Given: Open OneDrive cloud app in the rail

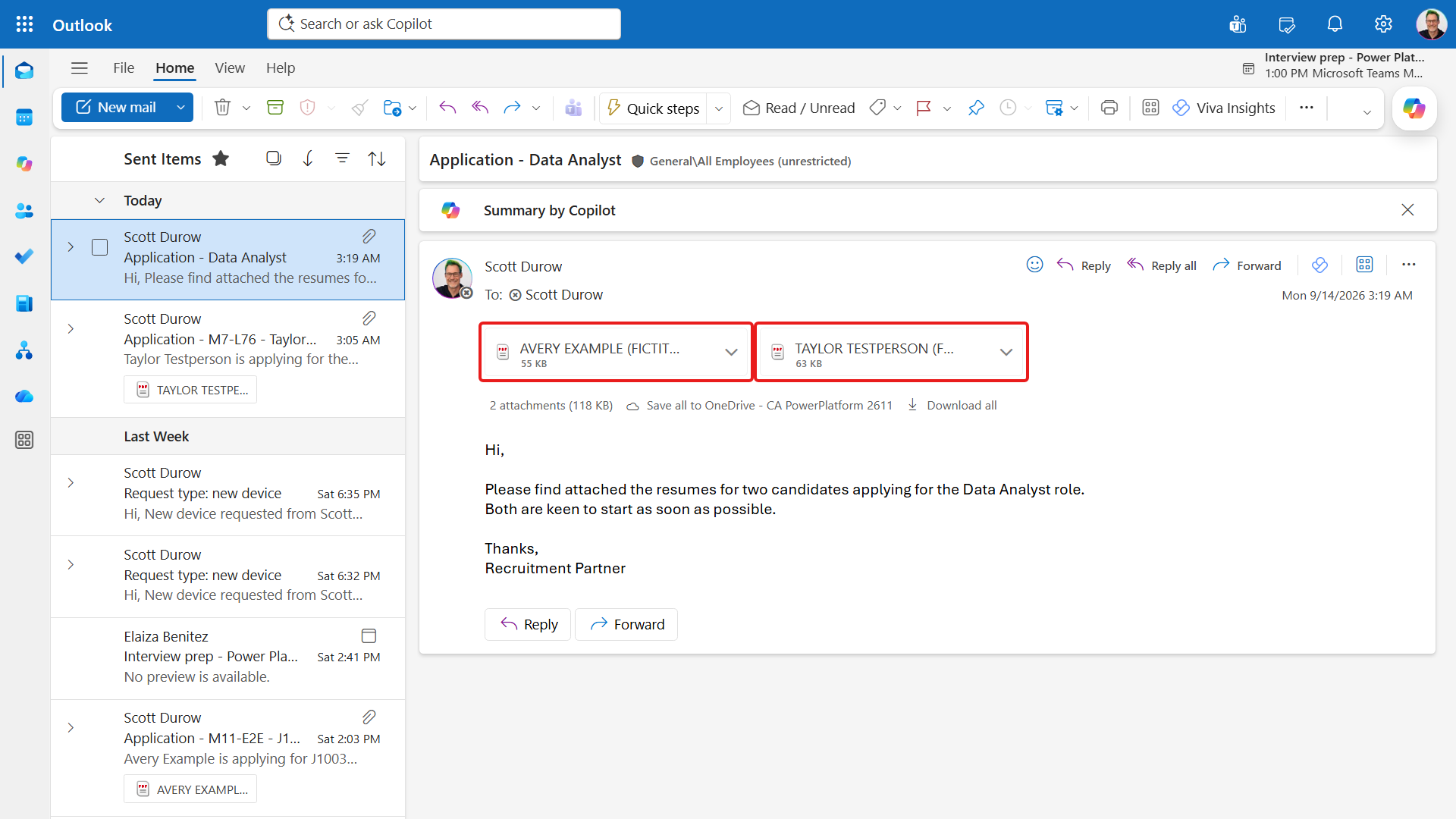Looking at the screenshot, I should [x=24, y=397].
